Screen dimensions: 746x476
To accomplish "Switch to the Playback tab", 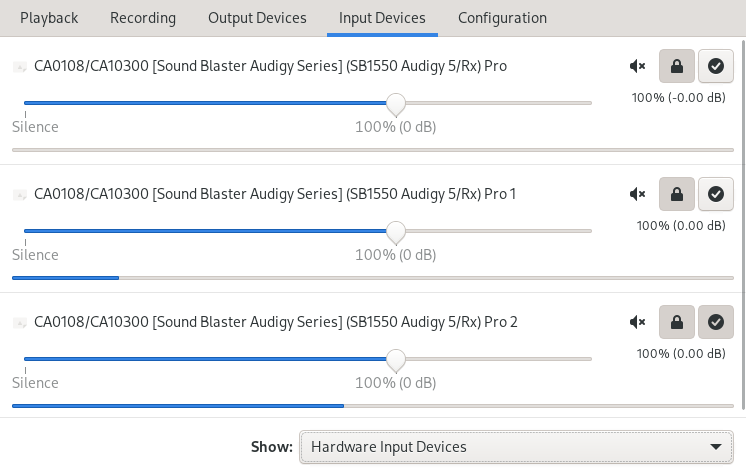I will tap(49, 18).
